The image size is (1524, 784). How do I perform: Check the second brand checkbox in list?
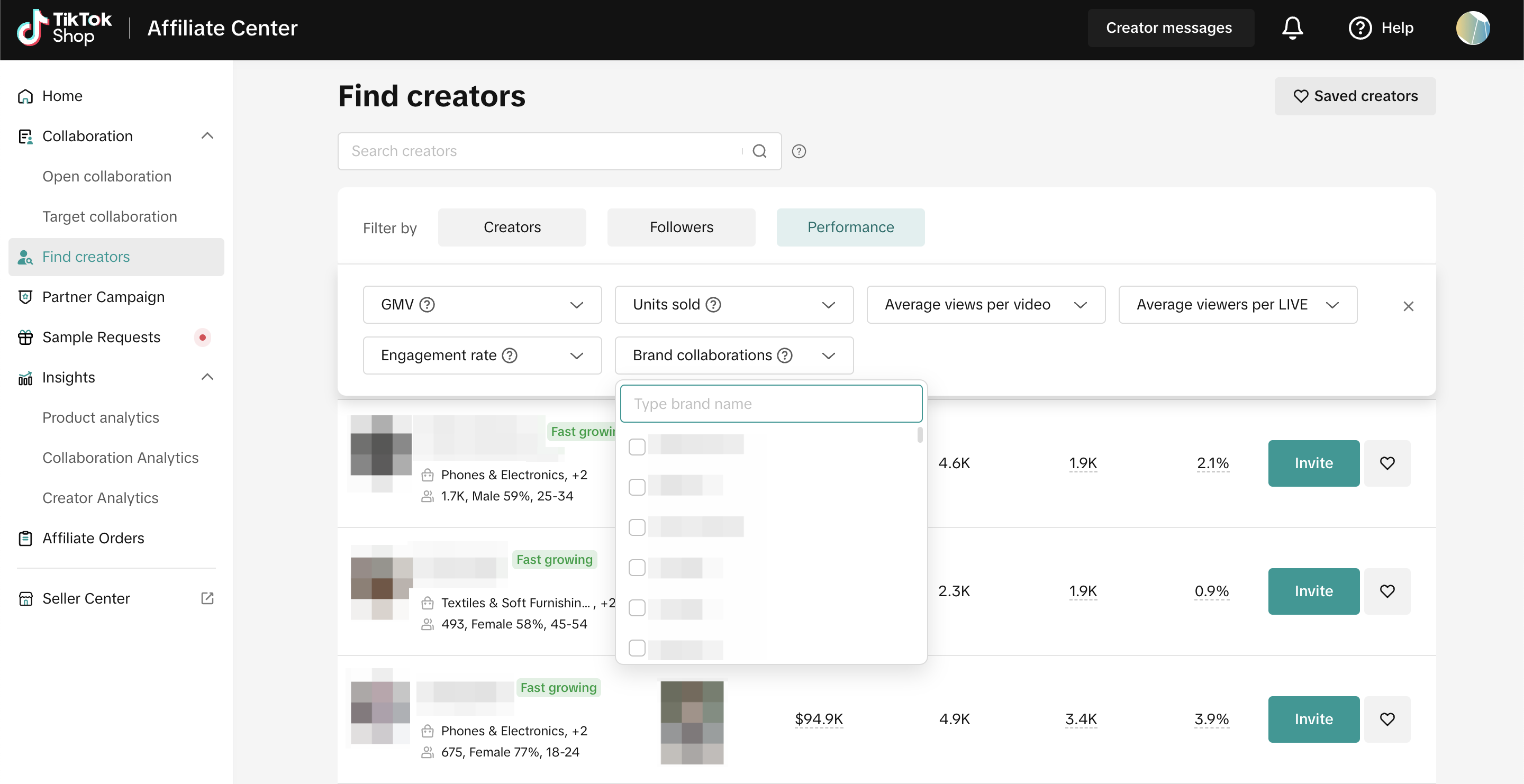(x=637, y=487)
